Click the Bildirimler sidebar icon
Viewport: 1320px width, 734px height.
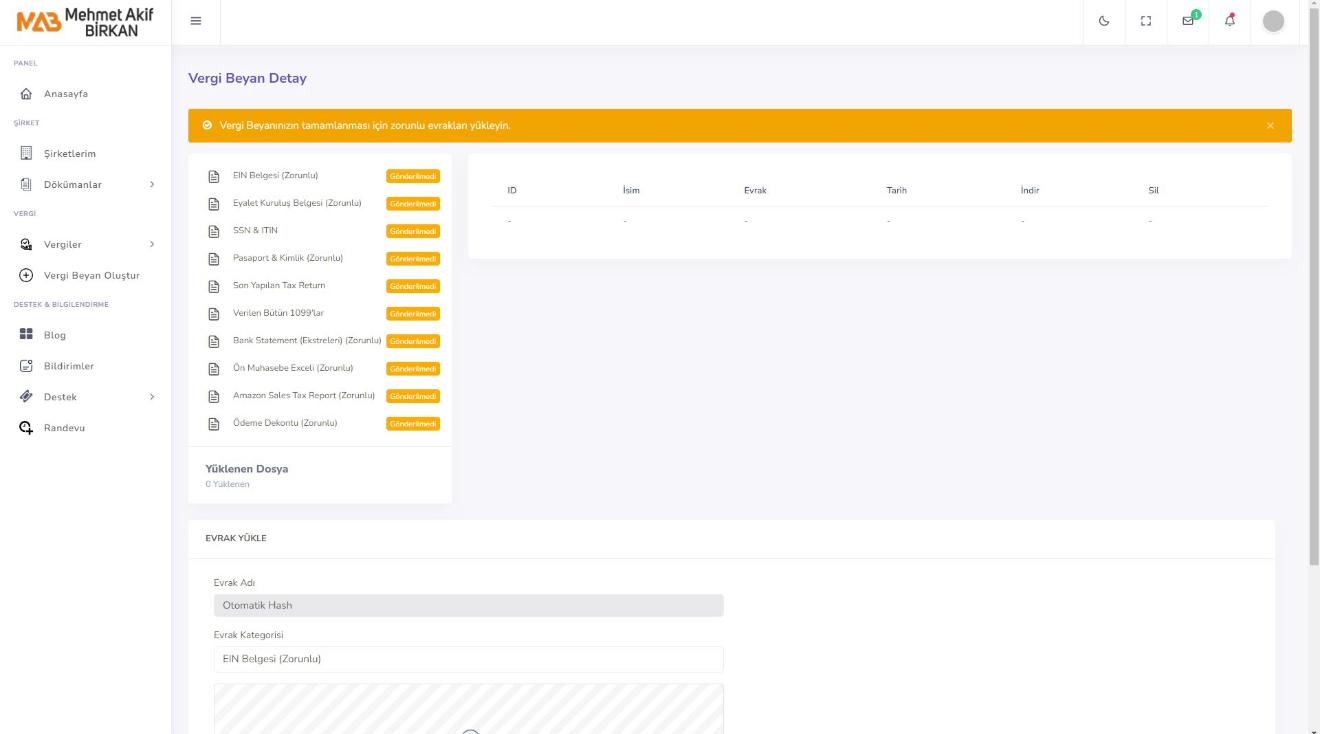27,366
